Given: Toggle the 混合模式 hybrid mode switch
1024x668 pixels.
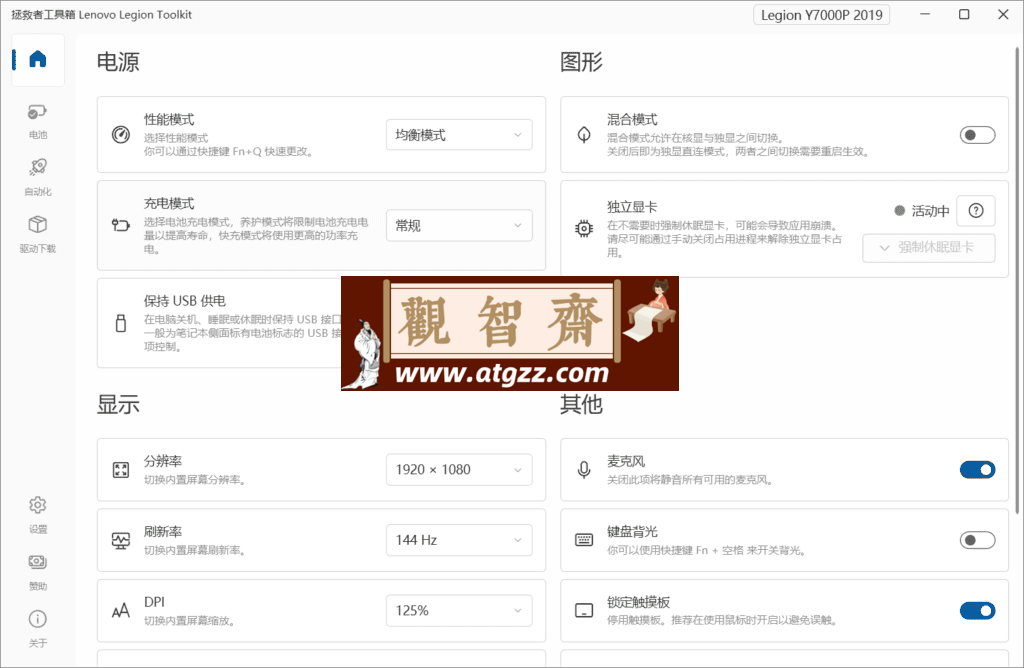Looking at the screenshot, I should click(977, 135).
